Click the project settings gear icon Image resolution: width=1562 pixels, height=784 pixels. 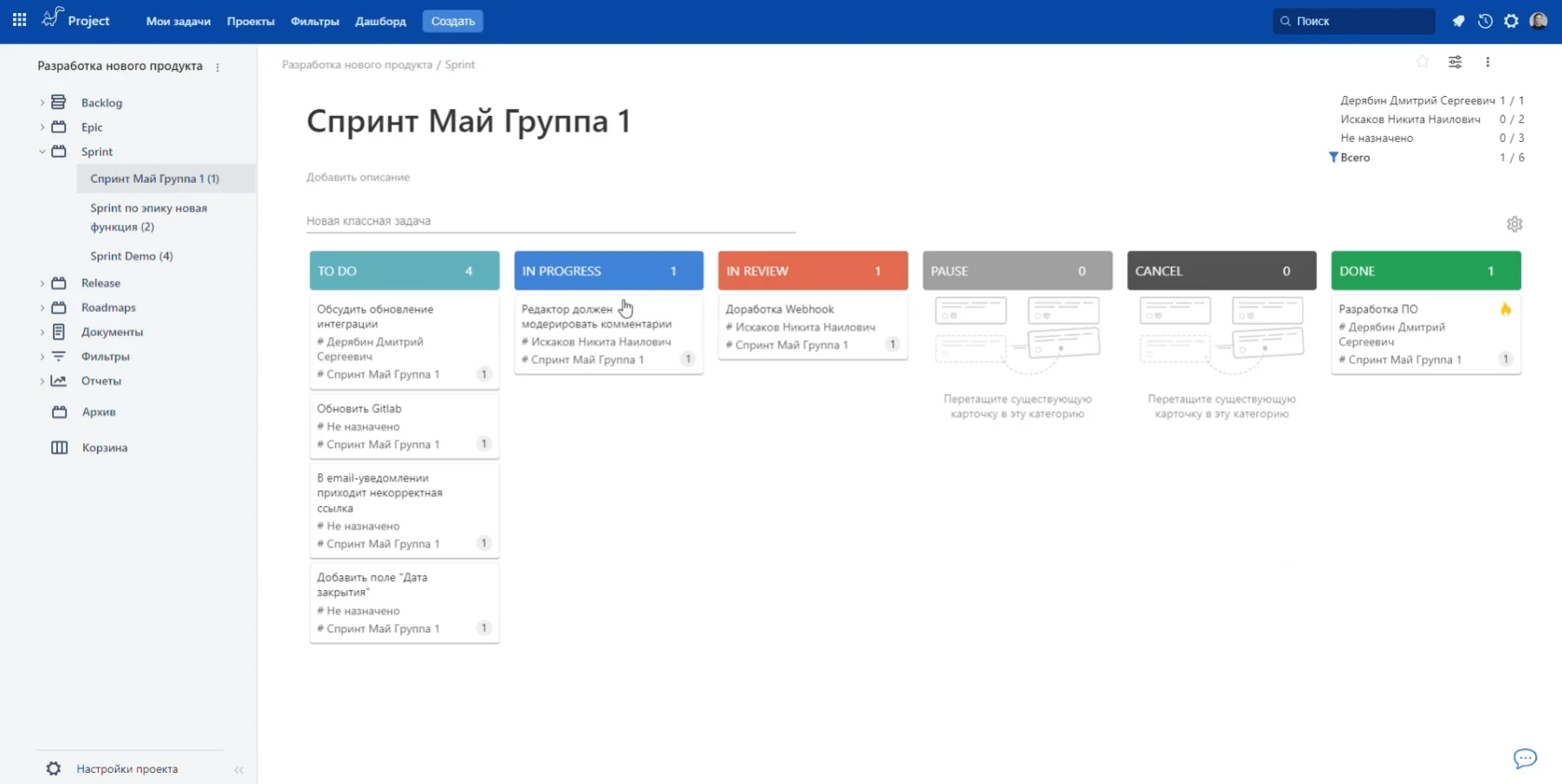54,768
